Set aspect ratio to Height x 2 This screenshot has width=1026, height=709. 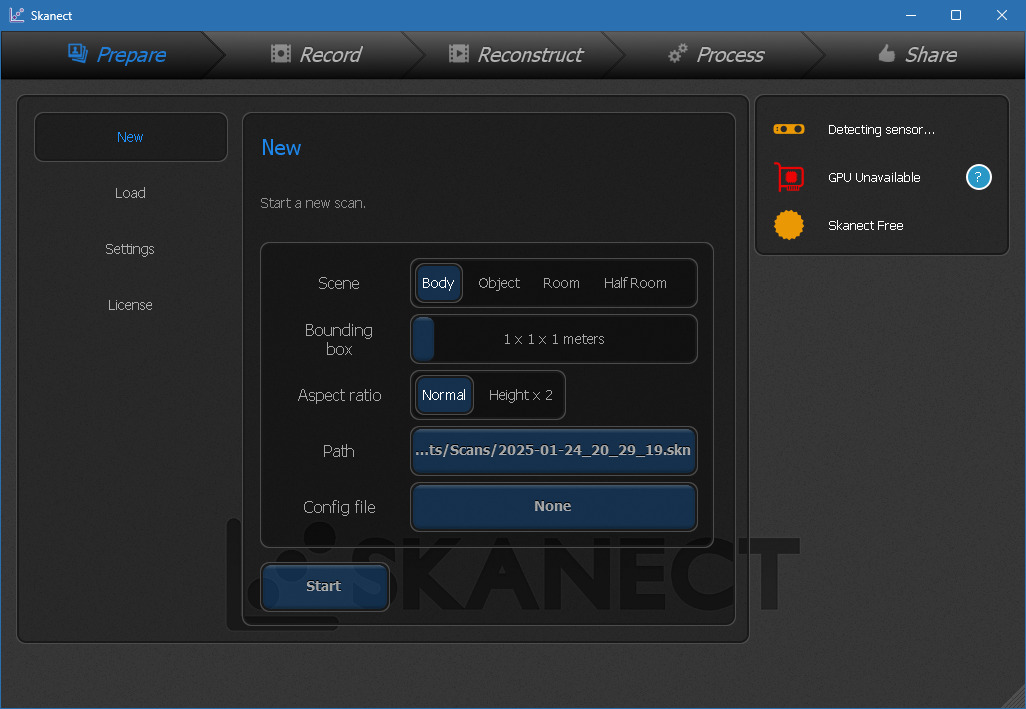[x=520, y=395]
